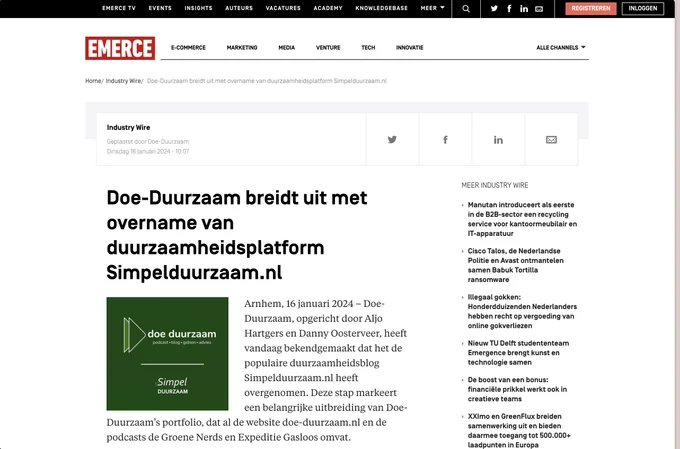Open the INSIGHTS menu item
Viewport: 680px width, 449px height.
[x=198, y=8]
